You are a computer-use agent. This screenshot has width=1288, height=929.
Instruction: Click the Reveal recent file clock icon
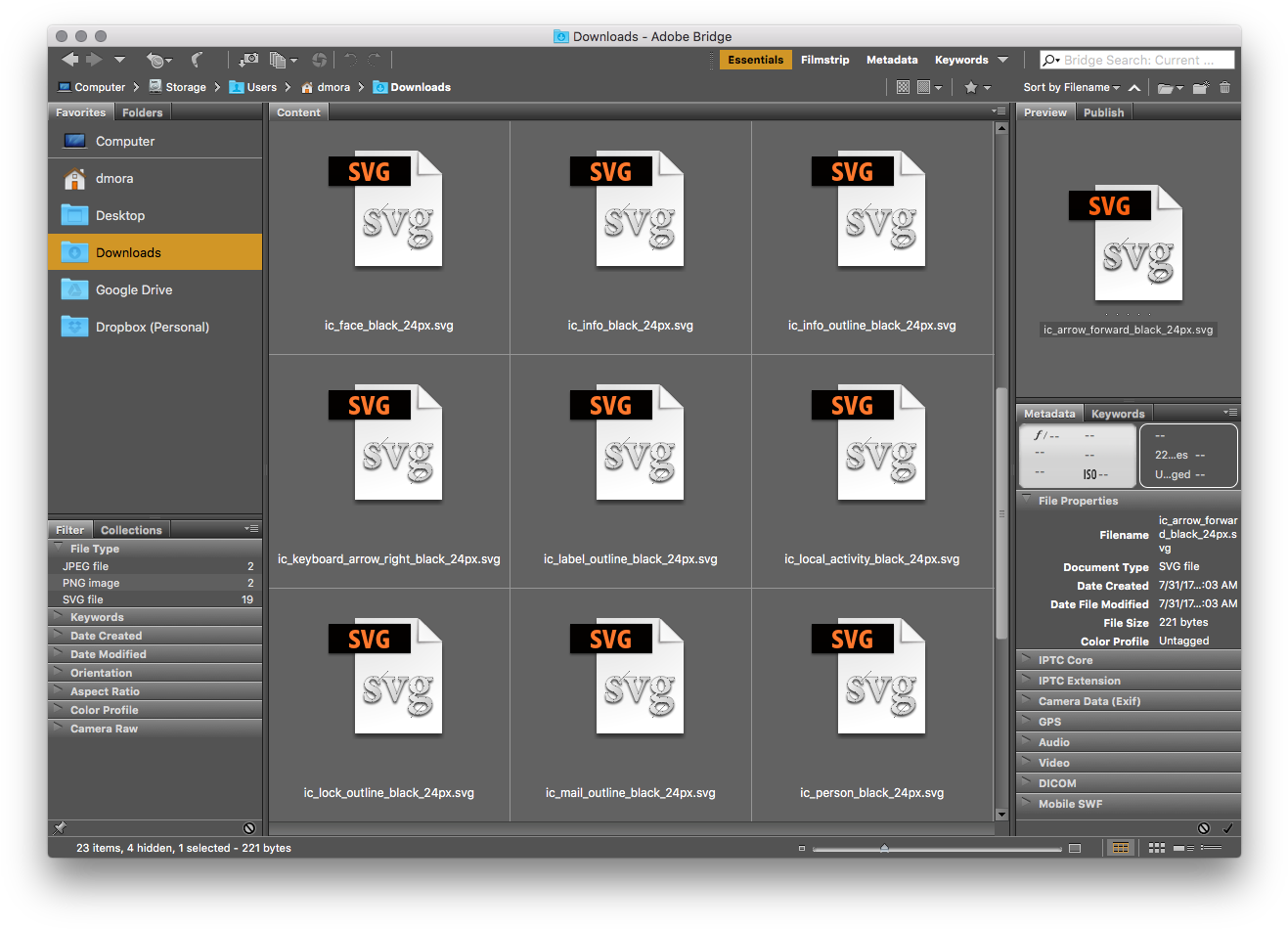[x=156, y=60]
